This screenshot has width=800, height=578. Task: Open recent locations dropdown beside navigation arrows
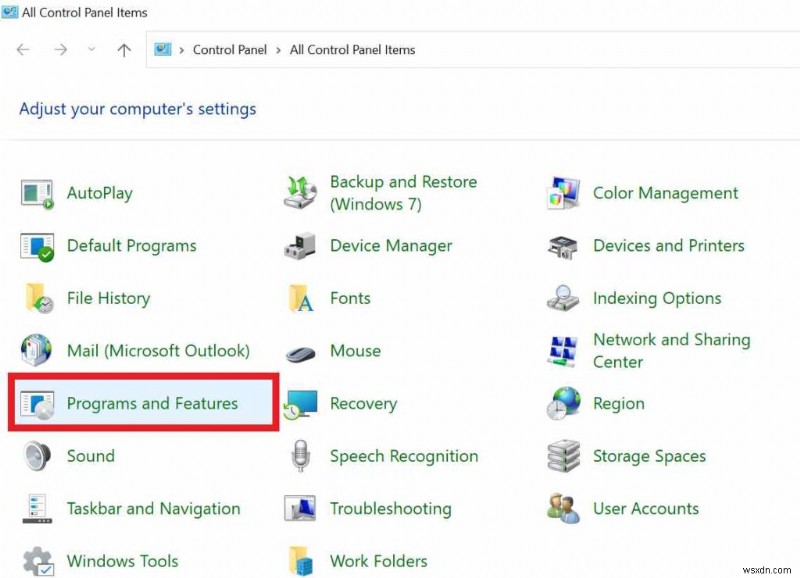pos(92,49)
